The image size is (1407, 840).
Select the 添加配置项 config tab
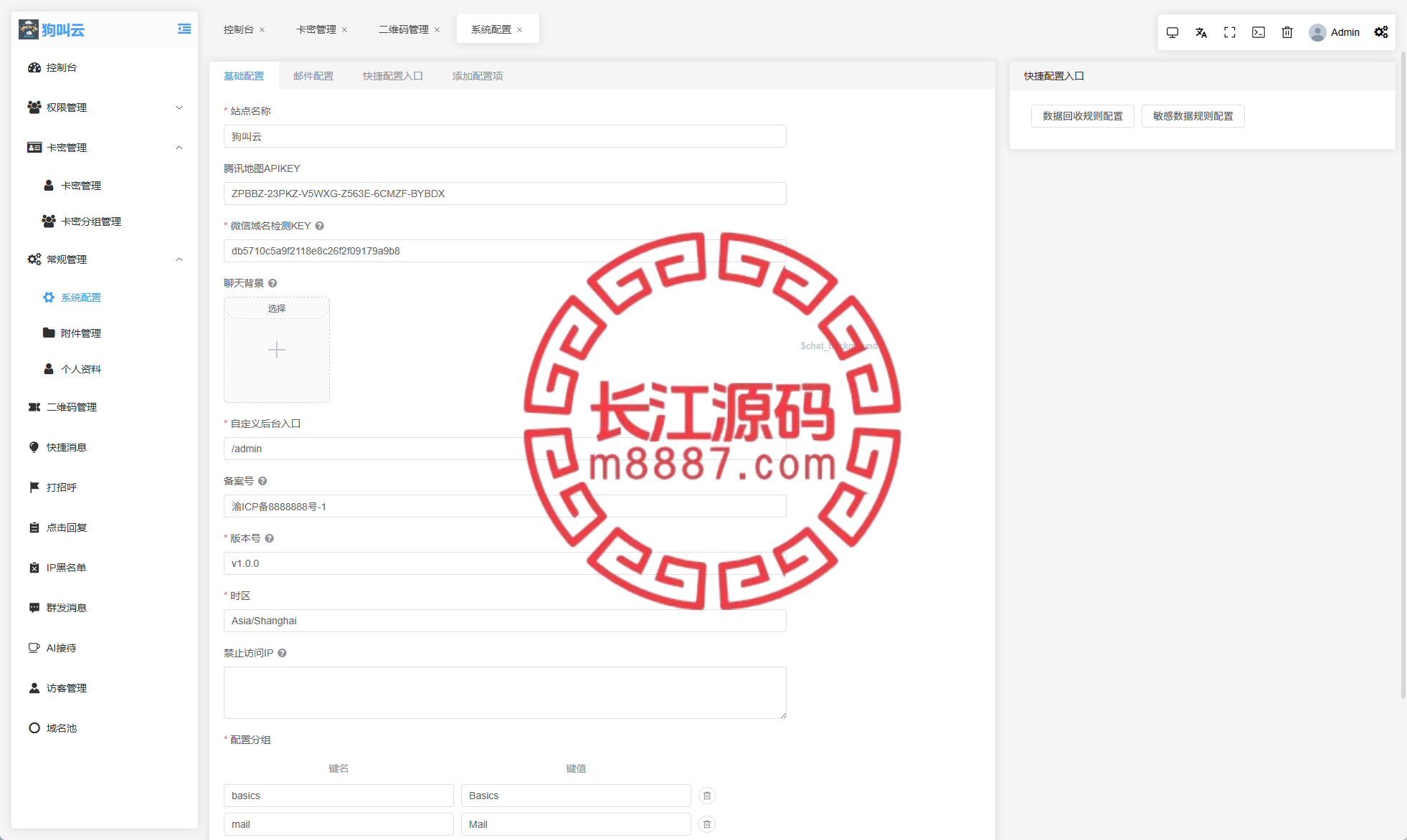[x=478, y=76]
